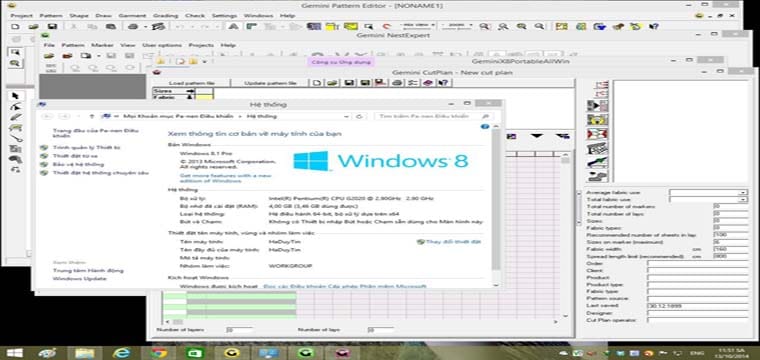Select the arrow pointer tool in left toolbox
This screenshot has width=760, height=360.
coord(16,96)
